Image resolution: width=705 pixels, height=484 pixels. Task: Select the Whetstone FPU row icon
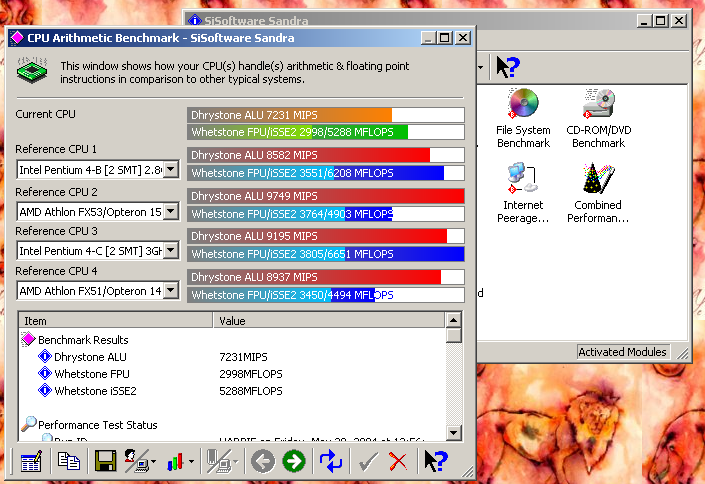45,373
